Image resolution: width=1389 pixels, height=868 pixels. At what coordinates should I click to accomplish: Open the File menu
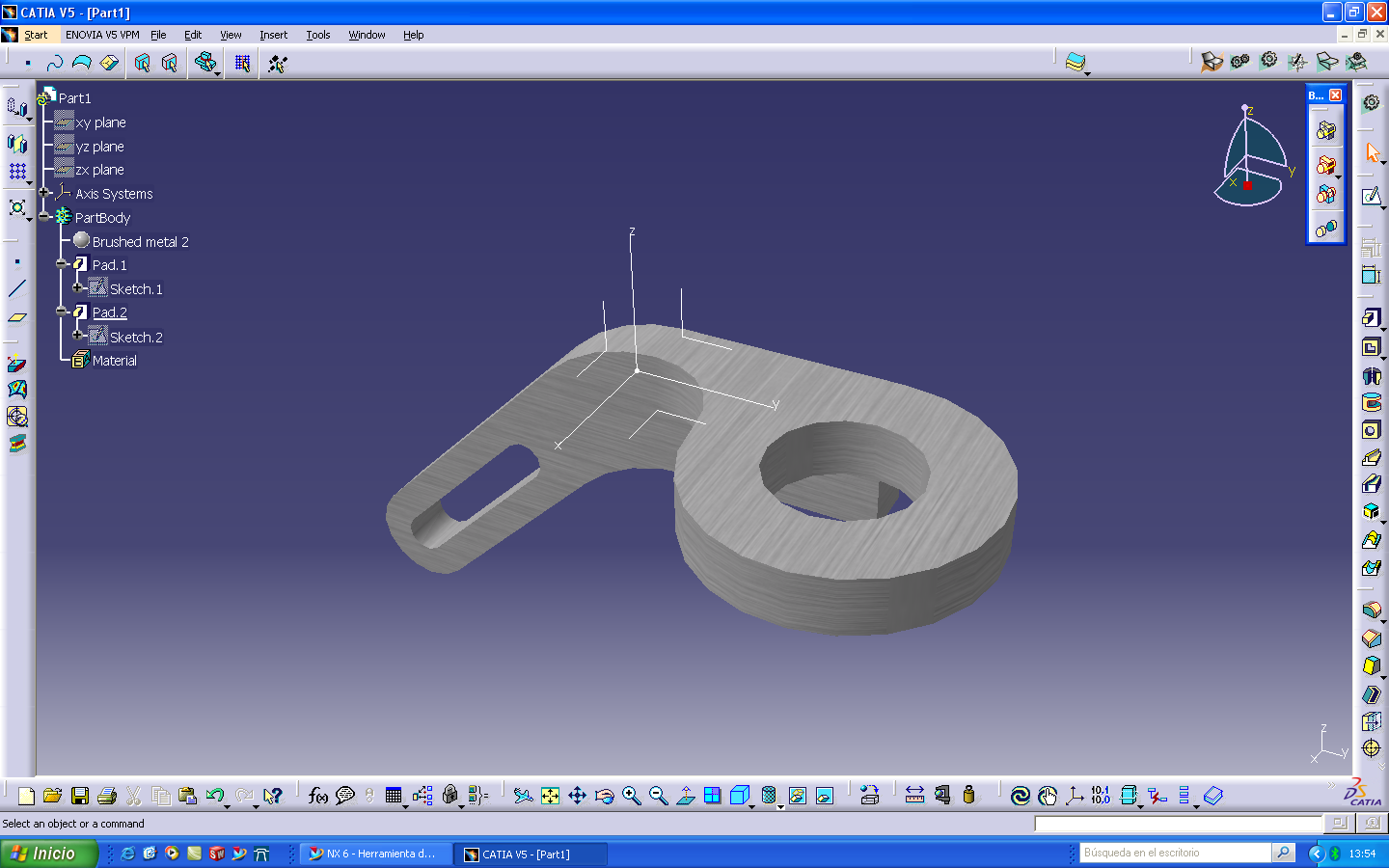coord(158,35)
